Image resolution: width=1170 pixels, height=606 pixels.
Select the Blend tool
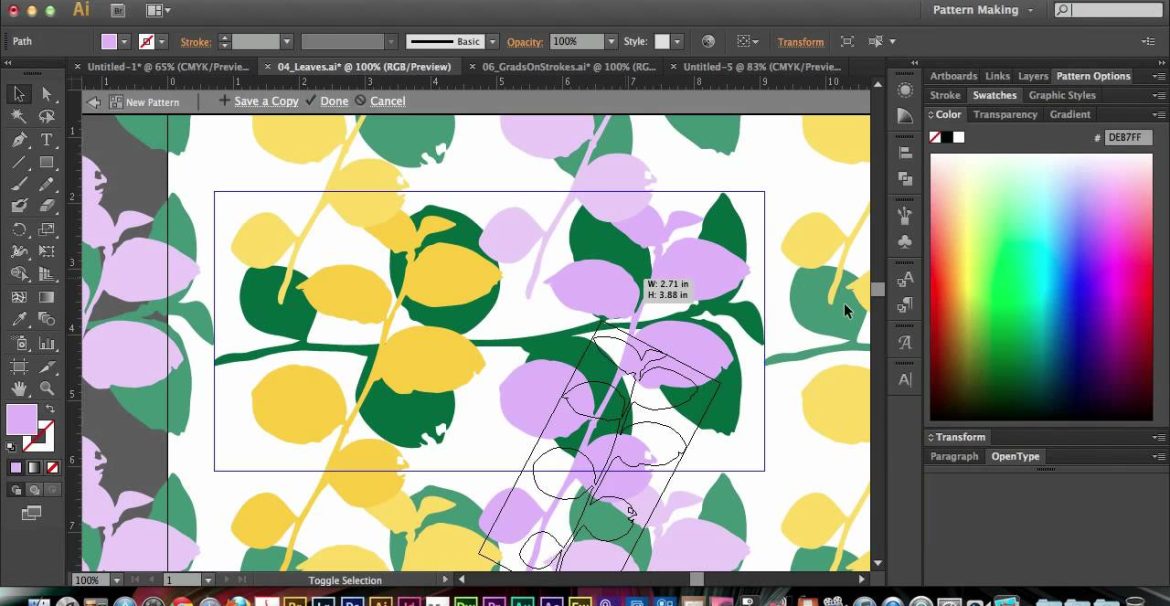tap(47, 319)
